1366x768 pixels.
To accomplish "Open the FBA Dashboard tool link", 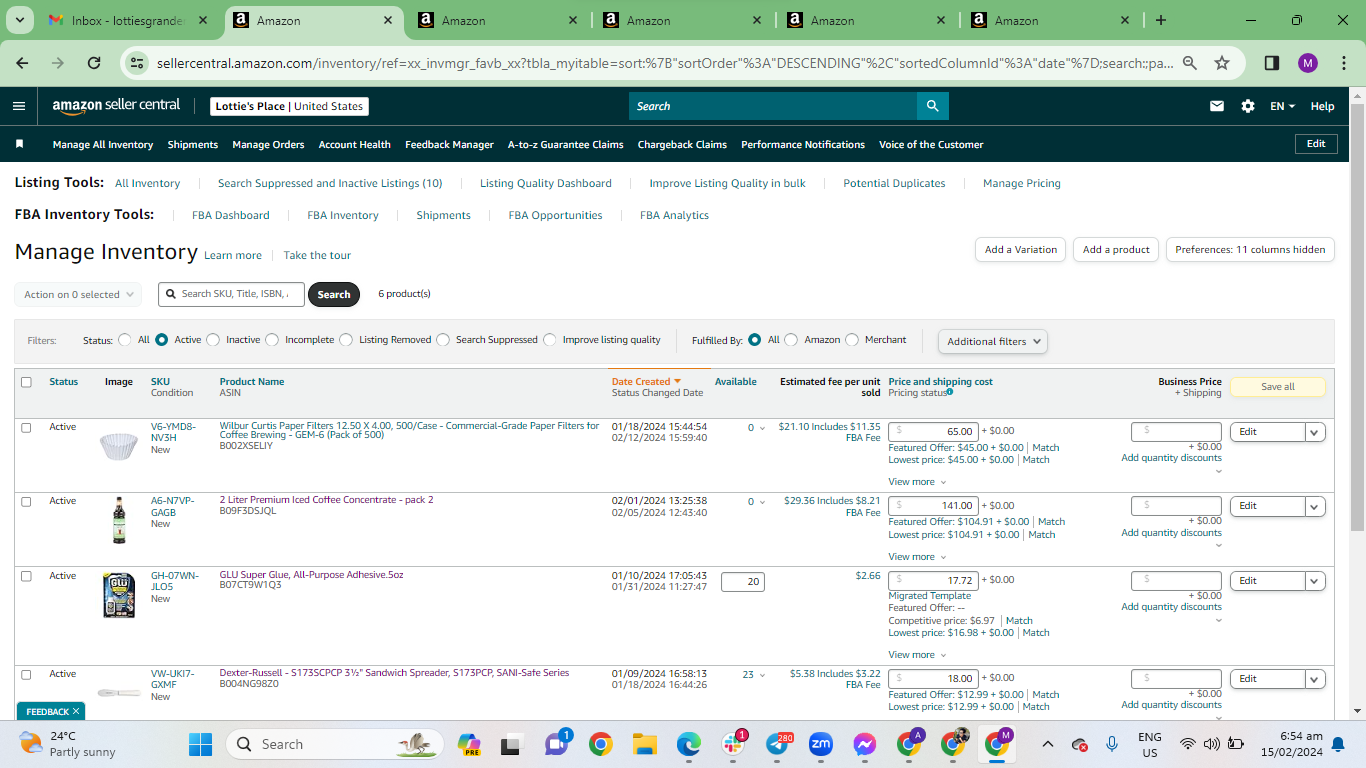I will click(x=231, y=215).
